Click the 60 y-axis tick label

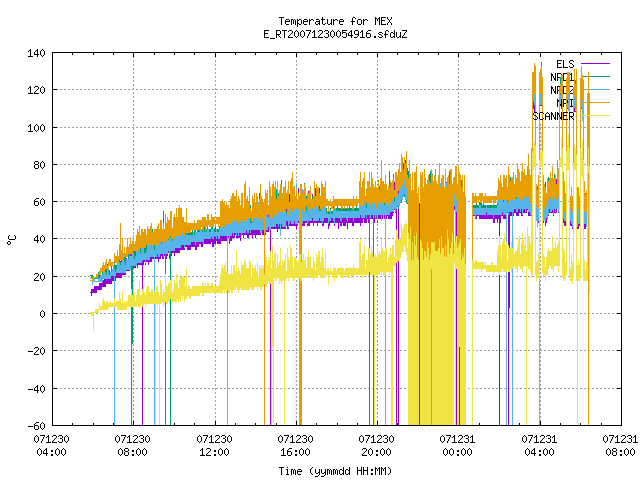tap(39, 202)
